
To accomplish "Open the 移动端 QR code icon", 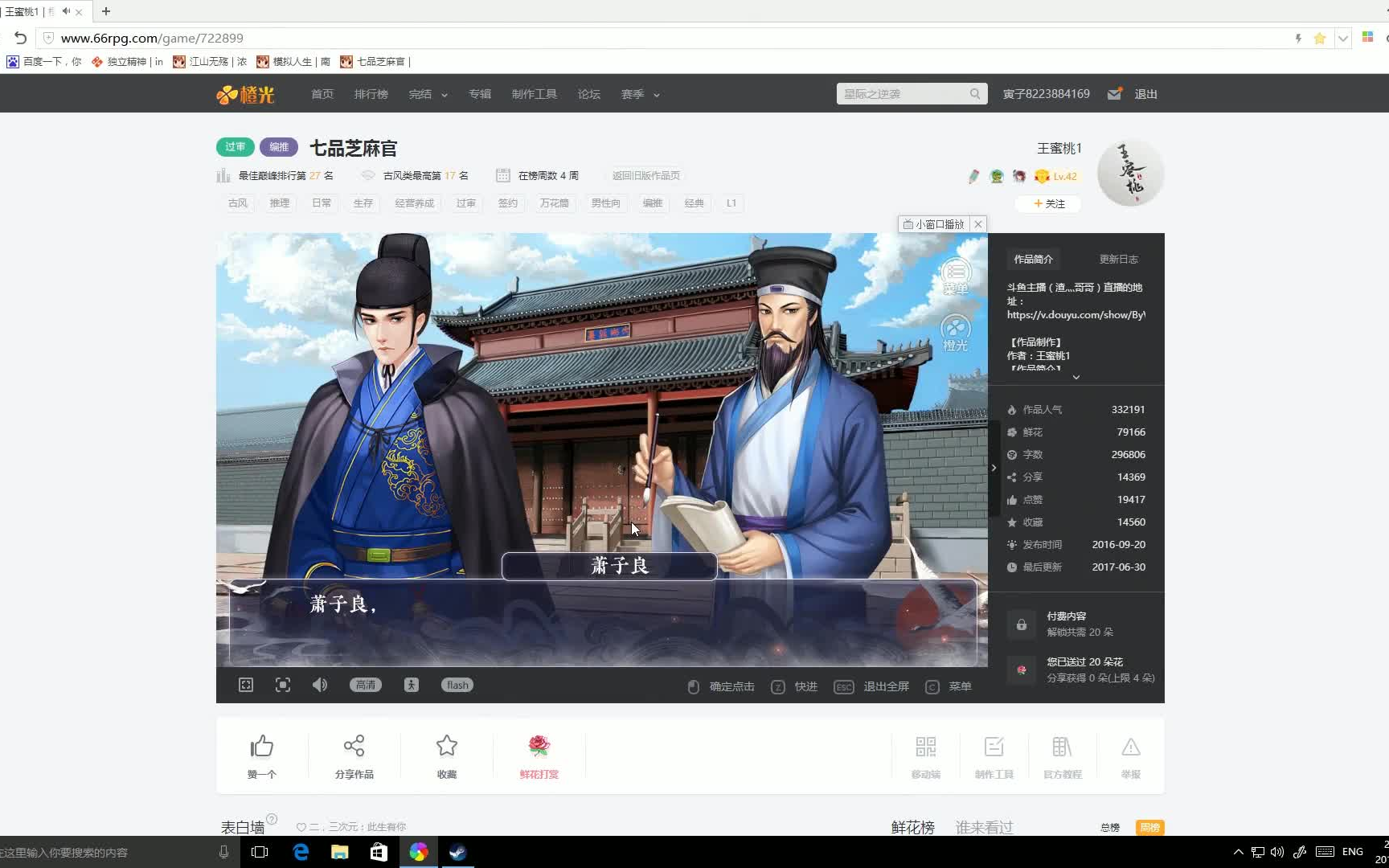I will pos(926,747).
